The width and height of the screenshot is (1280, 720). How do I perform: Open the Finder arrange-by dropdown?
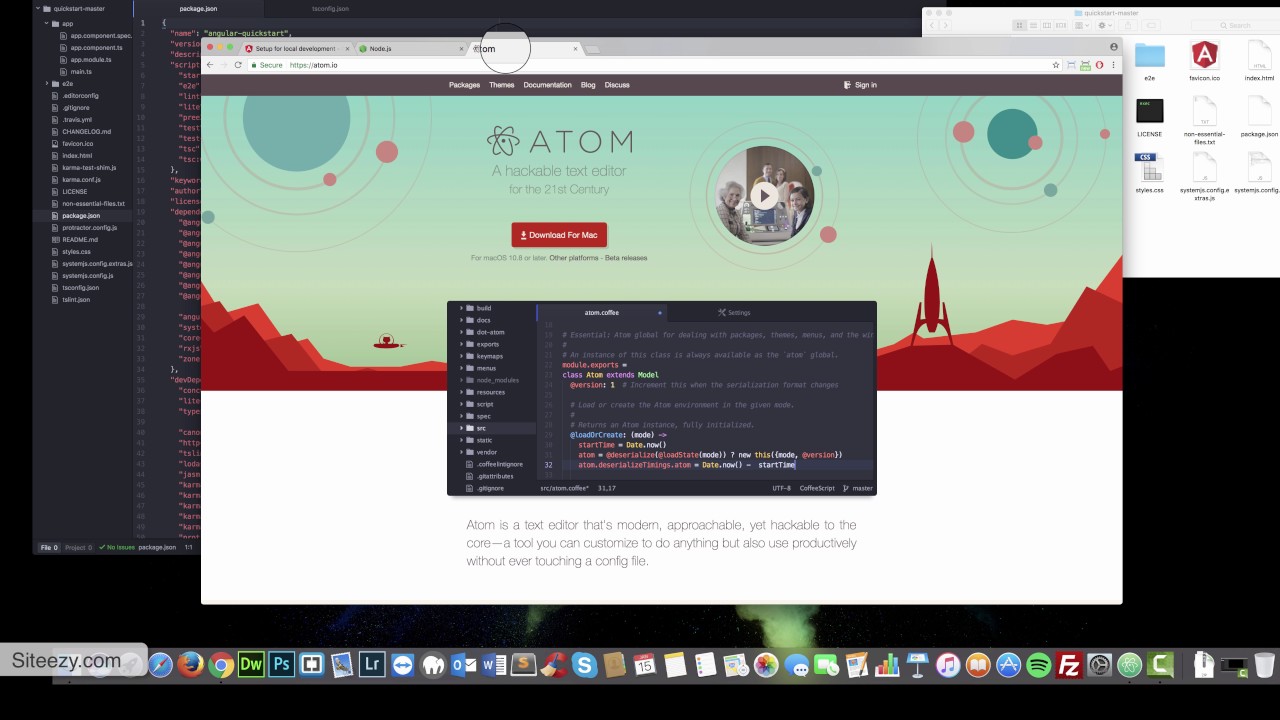[x=1083, y=25]
